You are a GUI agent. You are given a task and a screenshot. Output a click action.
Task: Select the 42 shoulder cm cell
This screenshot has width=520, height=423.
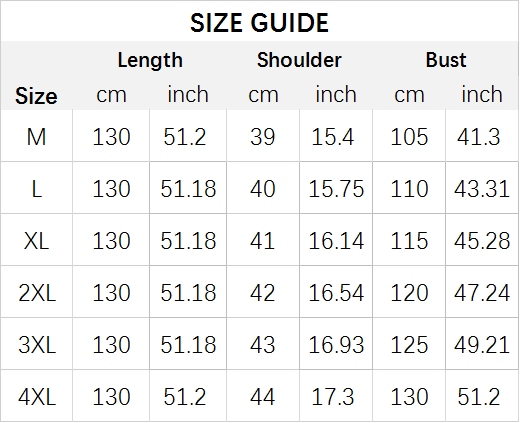[263, 293]
